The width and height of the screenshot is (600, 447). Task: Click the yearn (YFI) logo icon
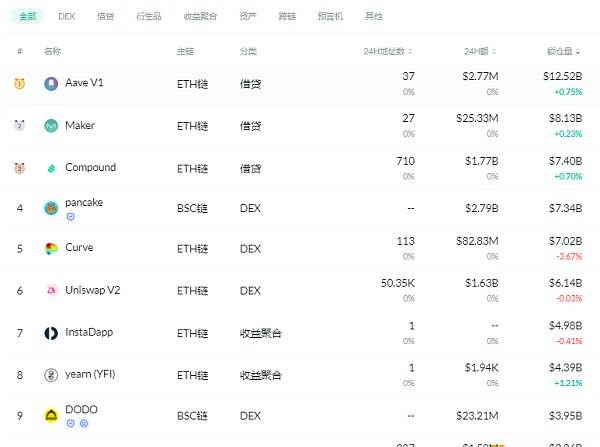[51, 375]
